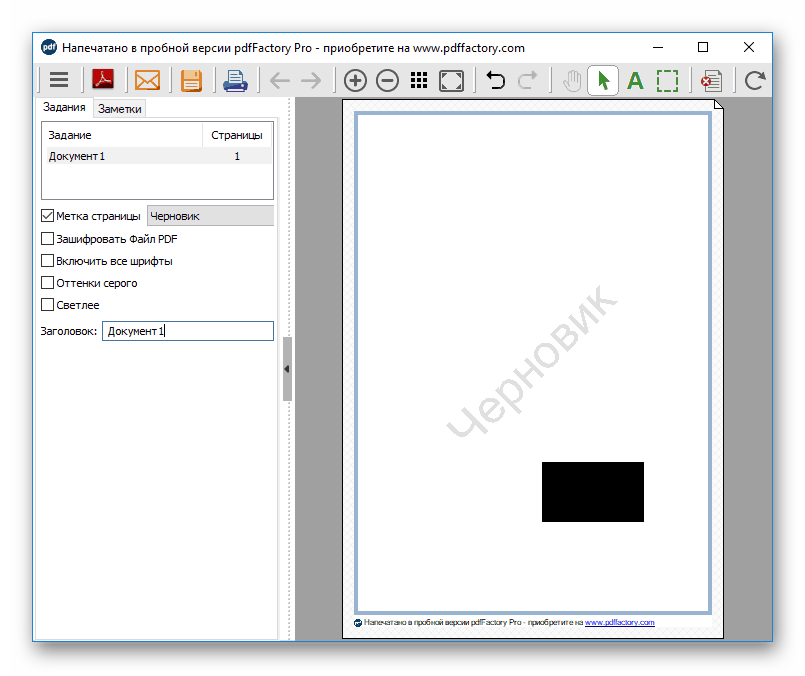Uncheck the Метка страницы checkbox

[x=47, y=216]
